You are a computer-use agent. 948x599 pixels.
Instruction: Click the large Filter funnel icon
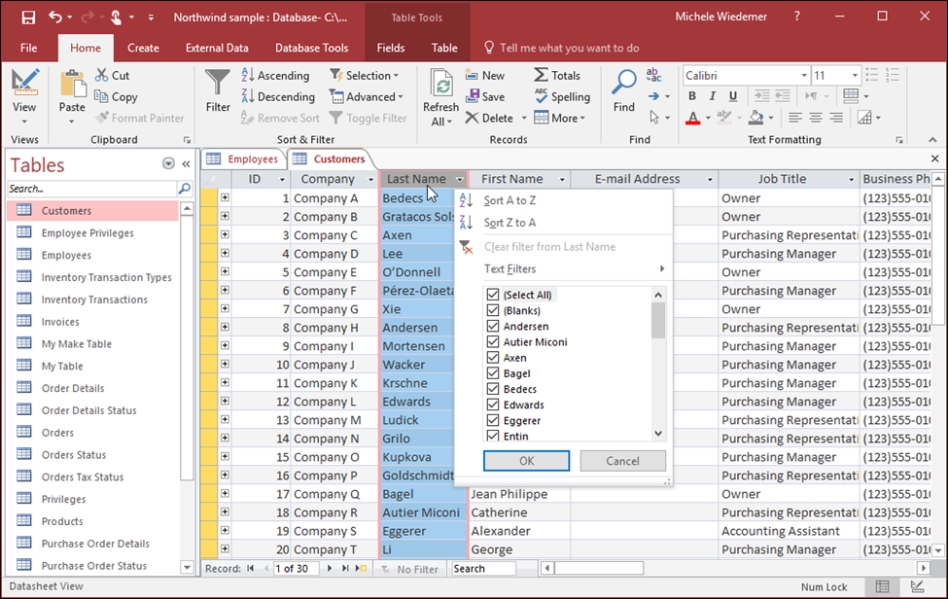tap(217, 83)
